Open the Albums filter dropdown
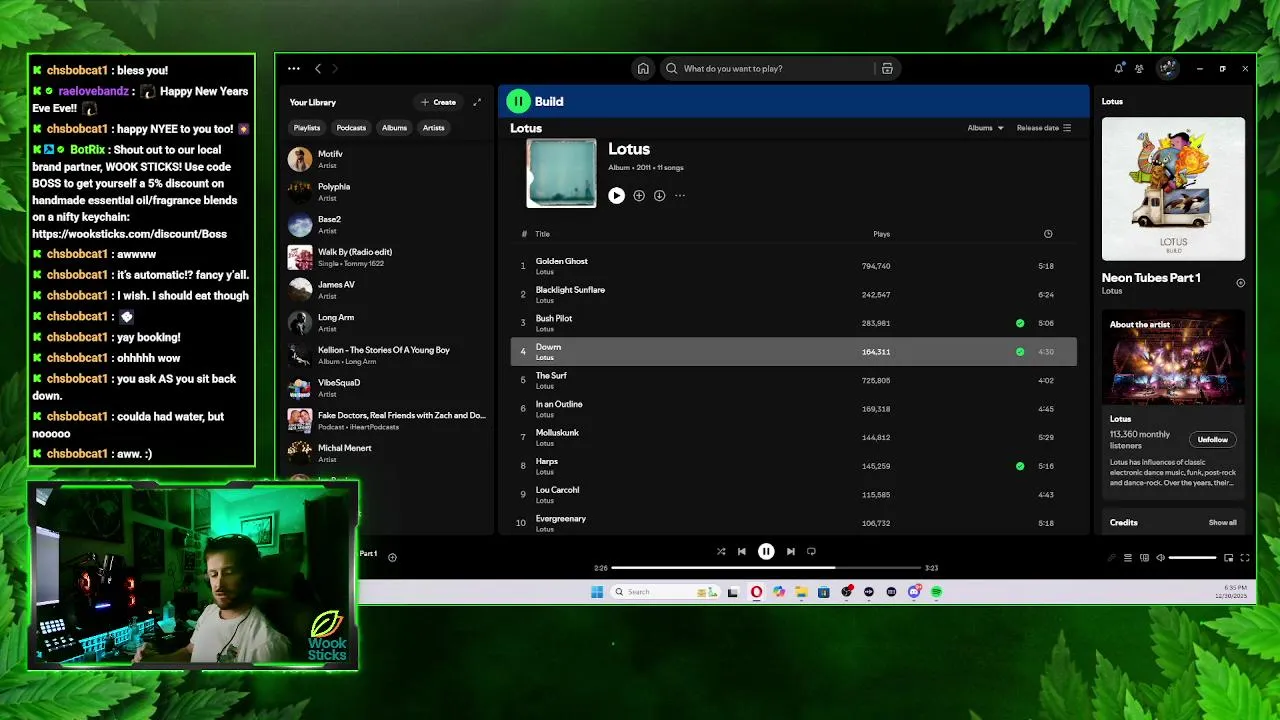This screenshot has height=720, width=1280. 985,128
